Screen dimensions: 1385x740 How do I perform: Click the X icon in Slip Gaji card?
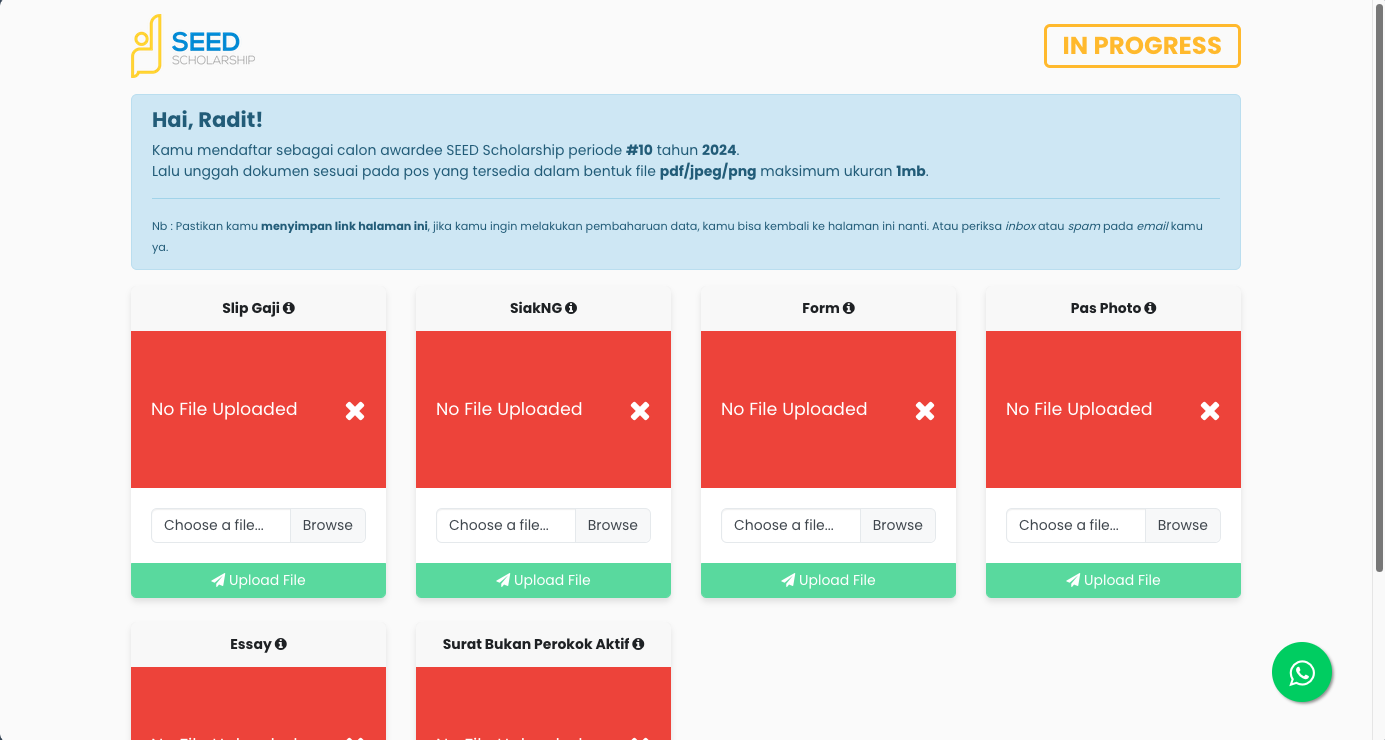tap(355, 410)
